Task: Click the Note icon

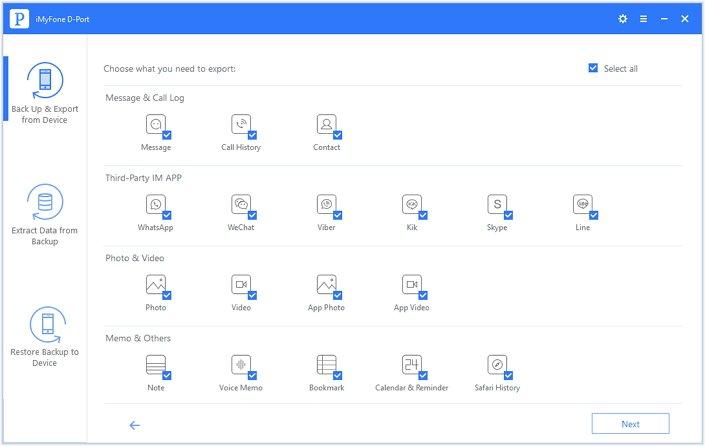Action: point(156,365)
